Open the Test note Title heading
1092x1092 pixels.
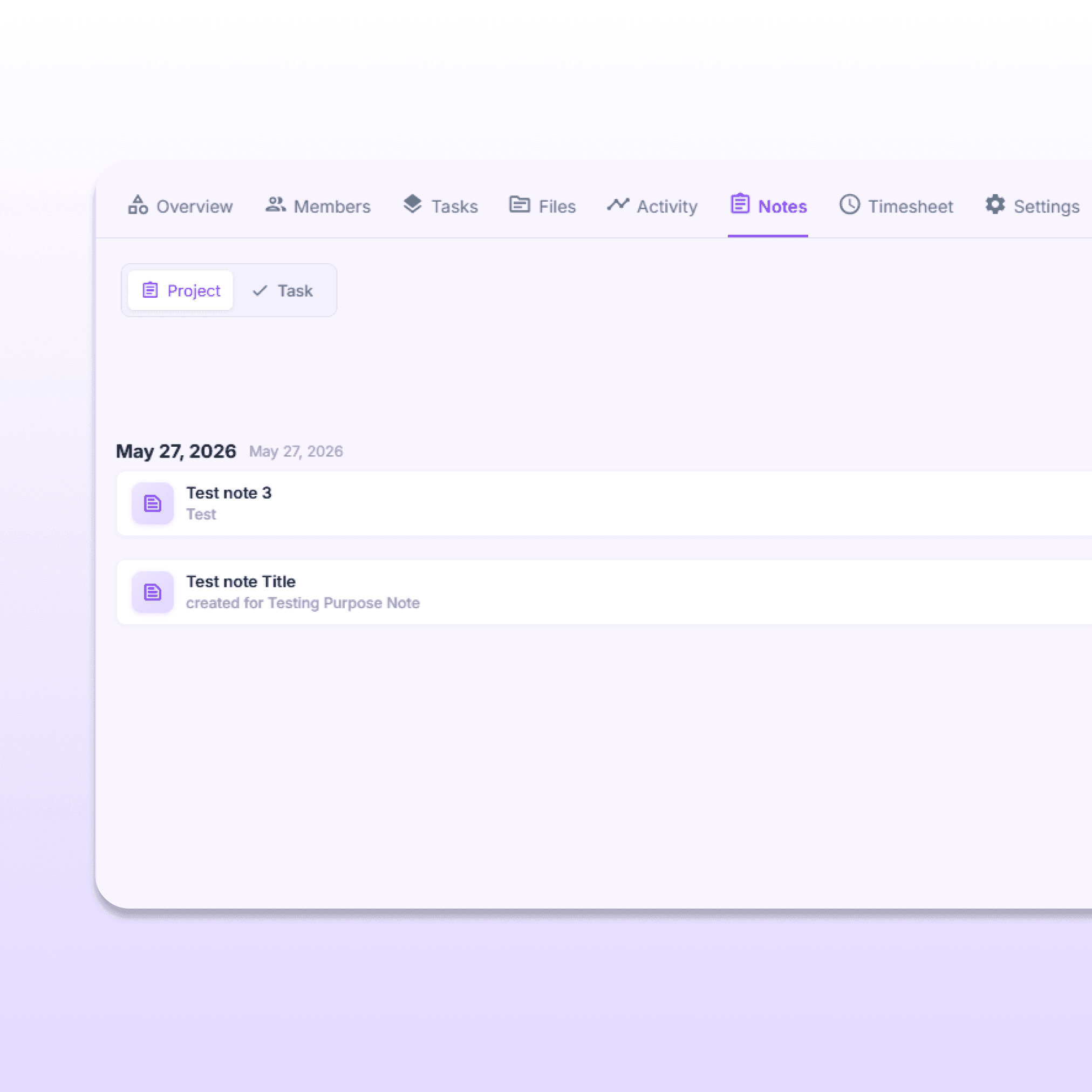click(x=241, y=582)
